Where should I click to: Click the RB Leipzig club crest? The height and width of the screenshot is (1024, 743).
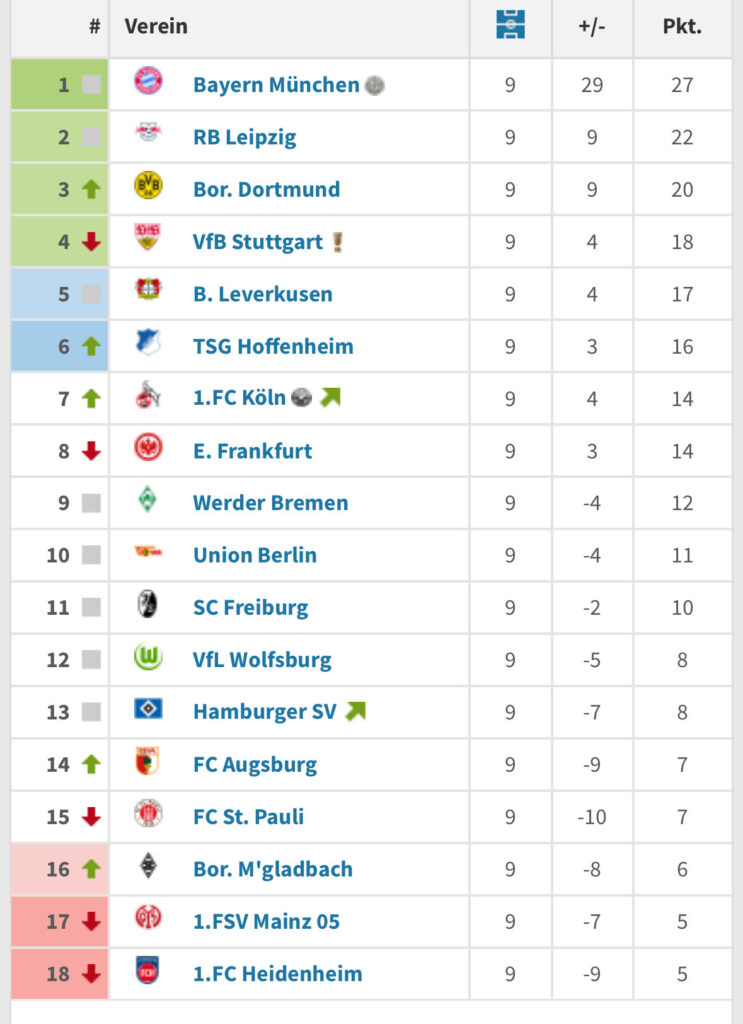point(150,134)
